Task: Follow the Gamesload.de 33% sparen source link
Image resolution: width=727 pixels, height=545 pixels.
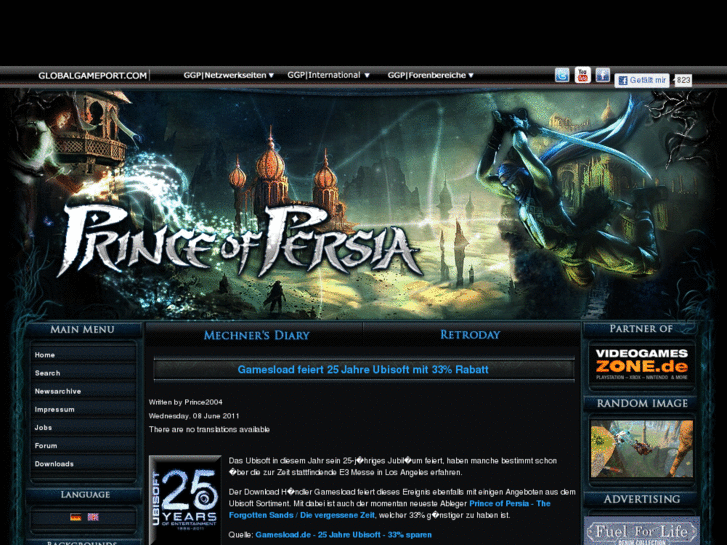Action: (x=343, y=535)
